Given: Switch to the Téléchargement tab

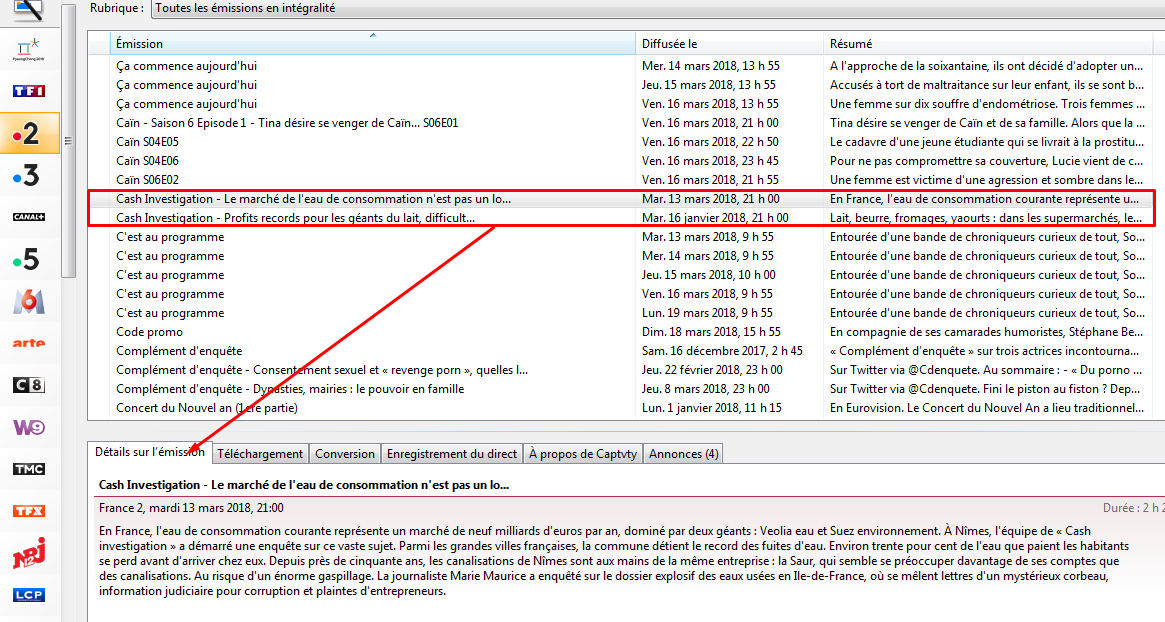Looking at the screenshot, I should (x=260, y=453).
